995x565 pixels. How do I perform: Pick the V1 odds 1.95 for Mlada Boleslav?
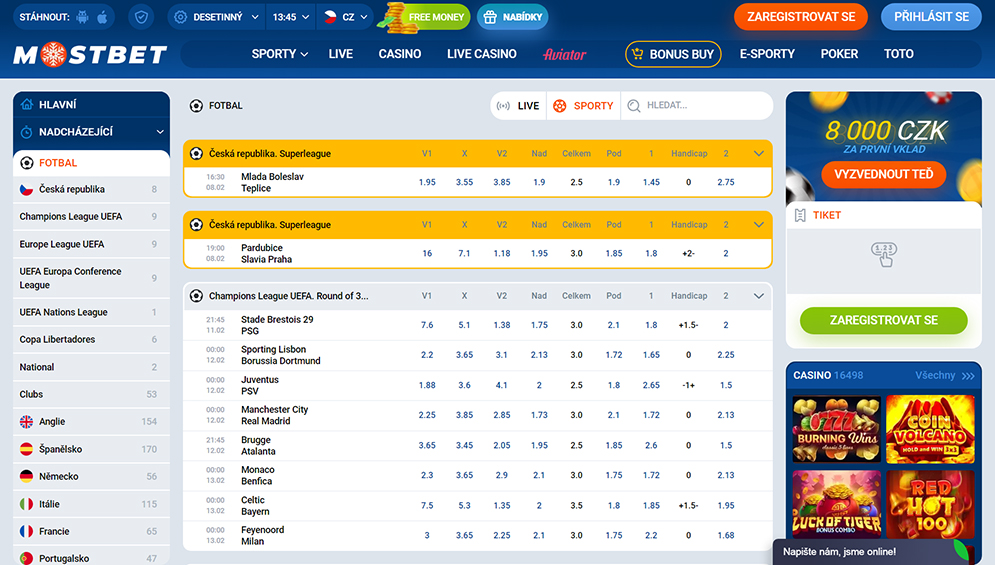click(x=427, y=182)
